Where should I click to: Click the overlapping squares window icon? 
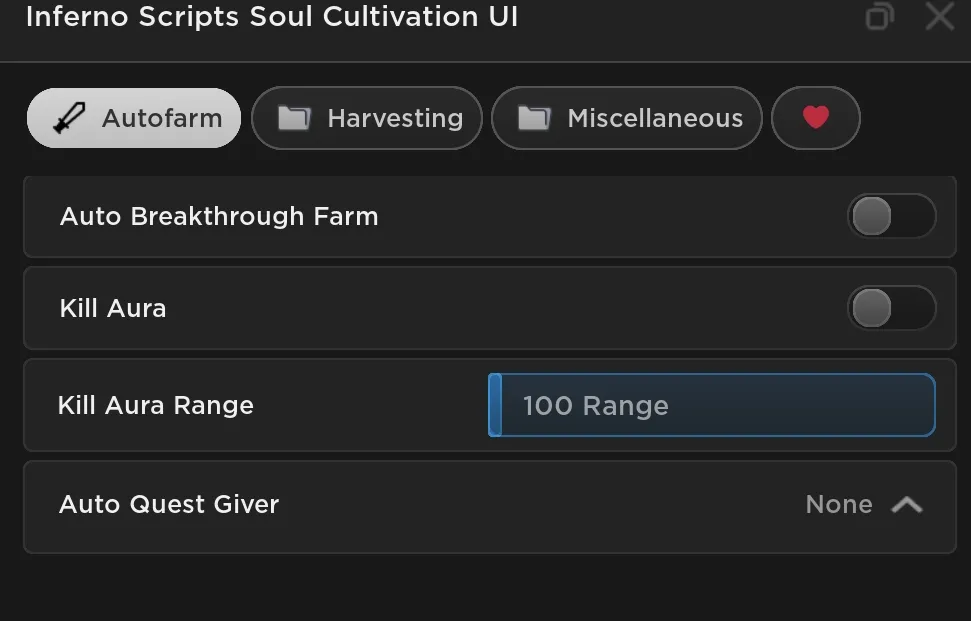[x=879, y=16]
